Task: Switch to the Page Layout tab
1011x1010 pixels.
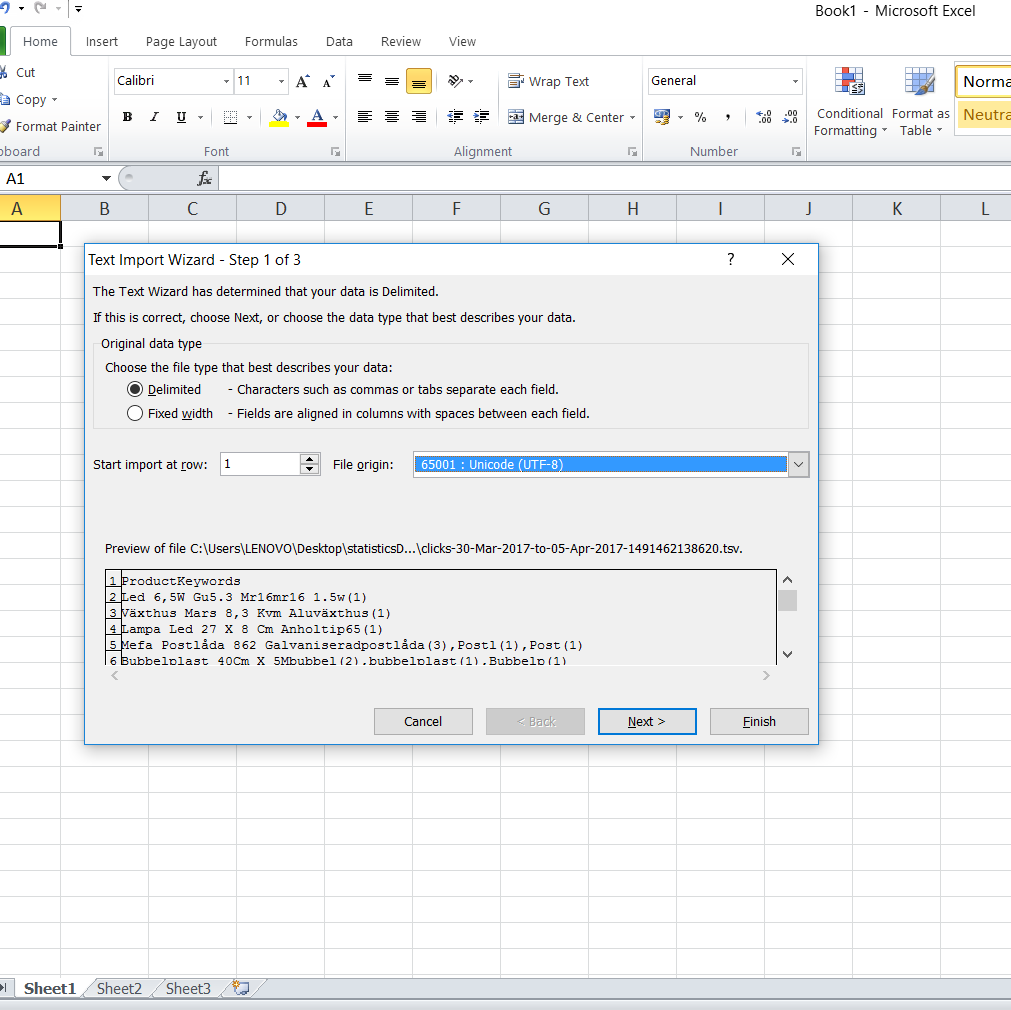Action: tap(181, 41)
